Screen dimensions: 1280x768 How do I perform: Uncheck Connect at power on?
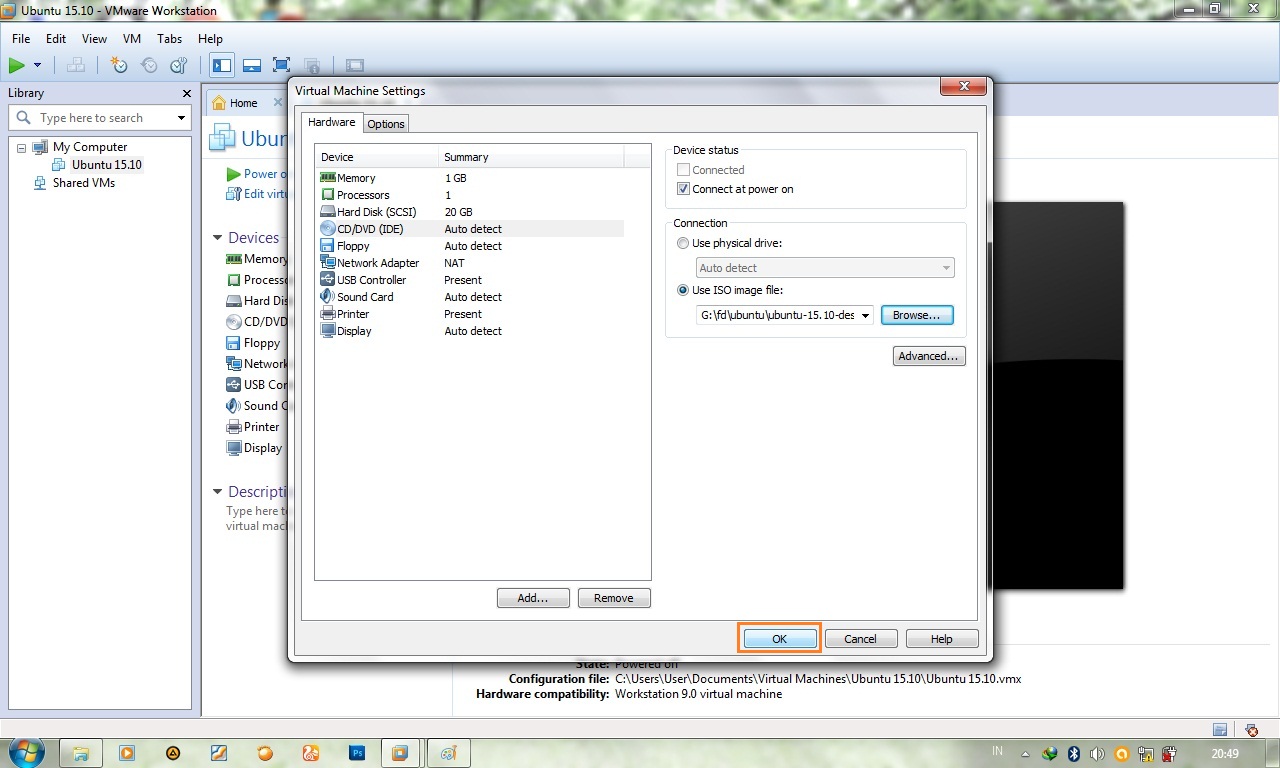pyautogui.click(x=684, y=188)
